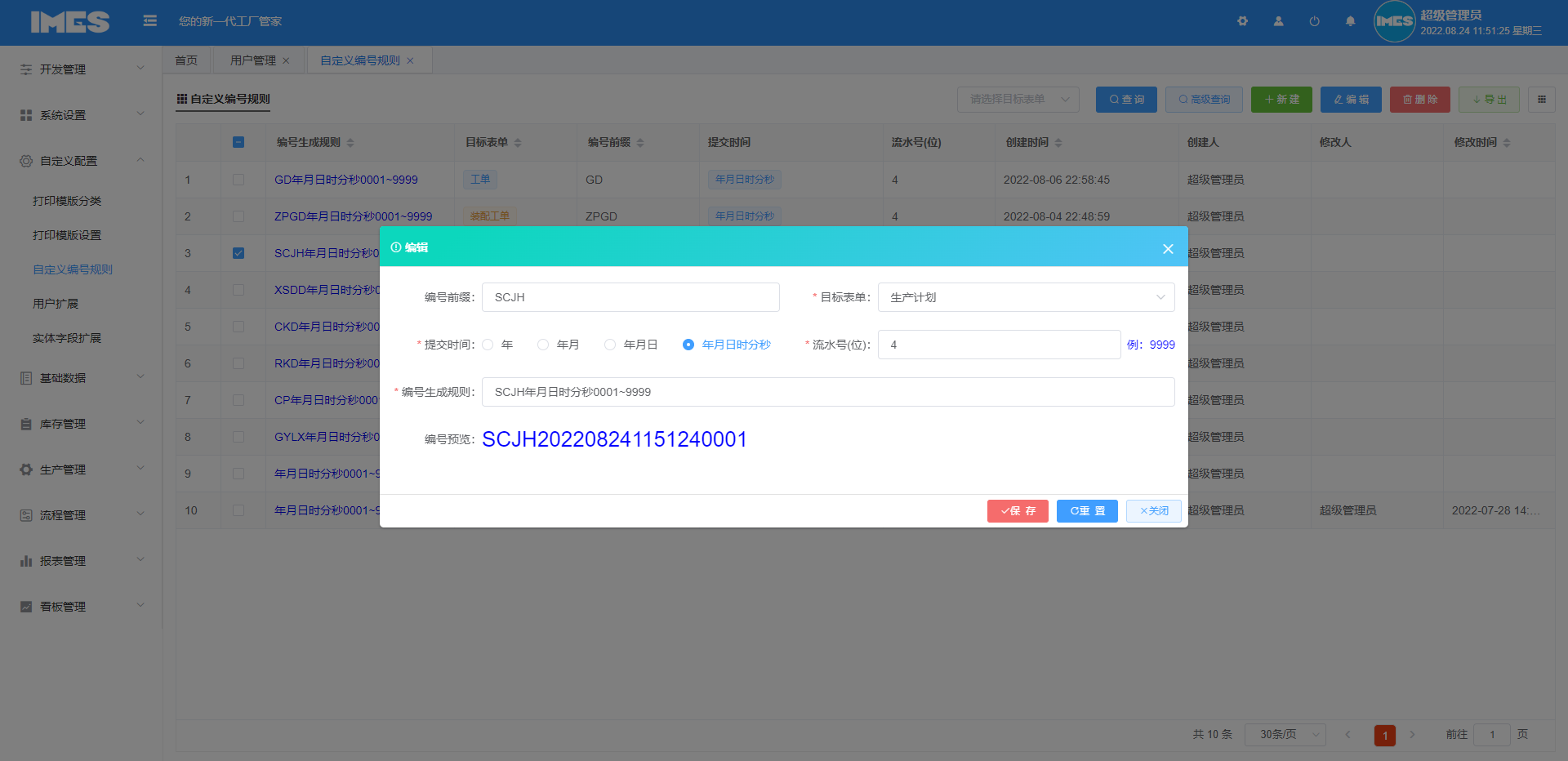Click the user profile icon in header
The width and height of the screenshot is (1568, 761).
pos(1278,21)
